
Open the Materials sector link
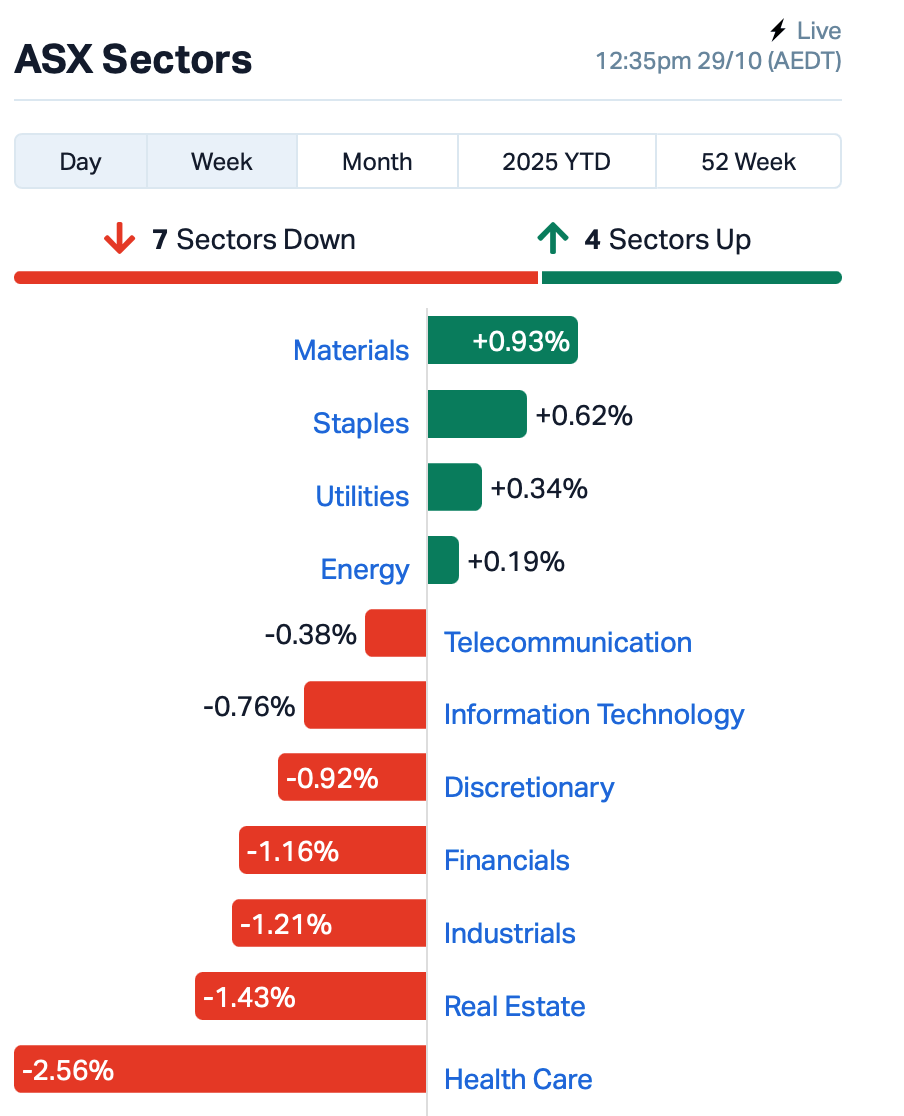(351, 351)
